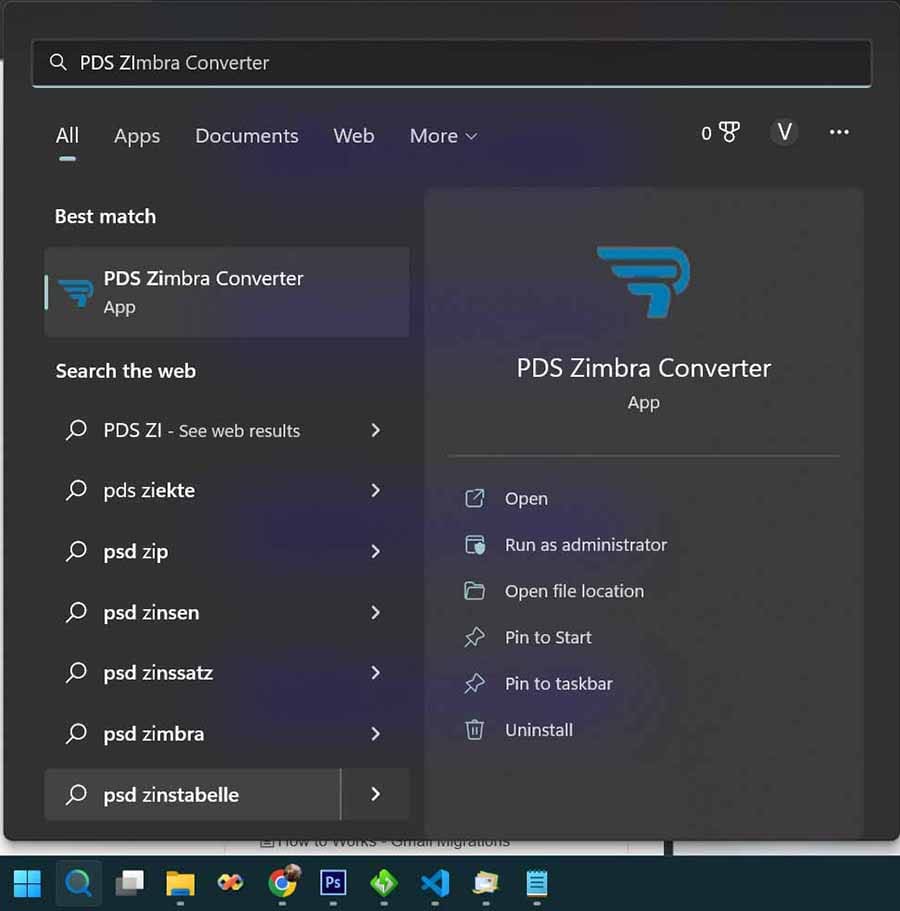Open File Explorer from the taskbar
900x911 pixels.
point(180,883)
